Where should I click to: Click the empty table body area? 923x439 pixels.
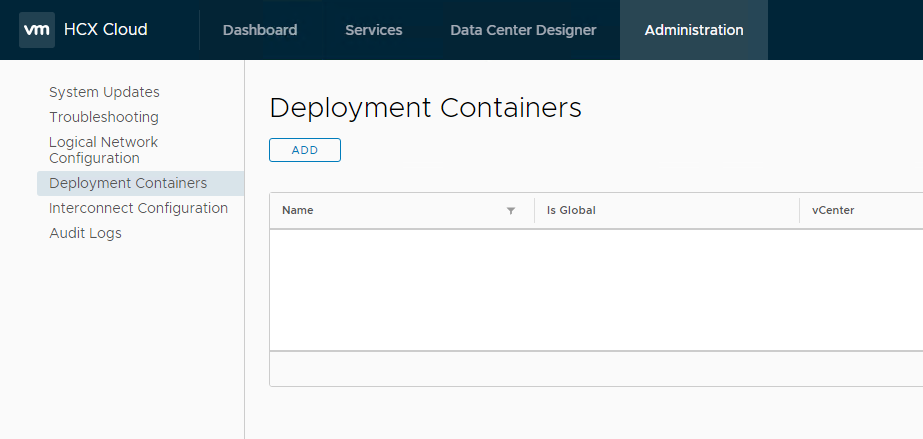point(596,290)
